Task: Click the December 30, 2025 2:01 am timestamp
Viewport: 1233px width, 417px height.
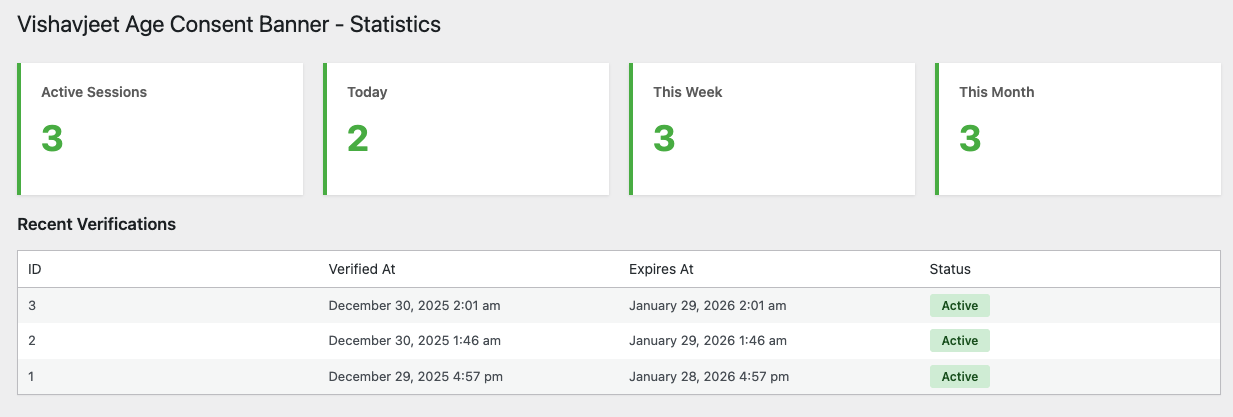Action: click(414, 305)
